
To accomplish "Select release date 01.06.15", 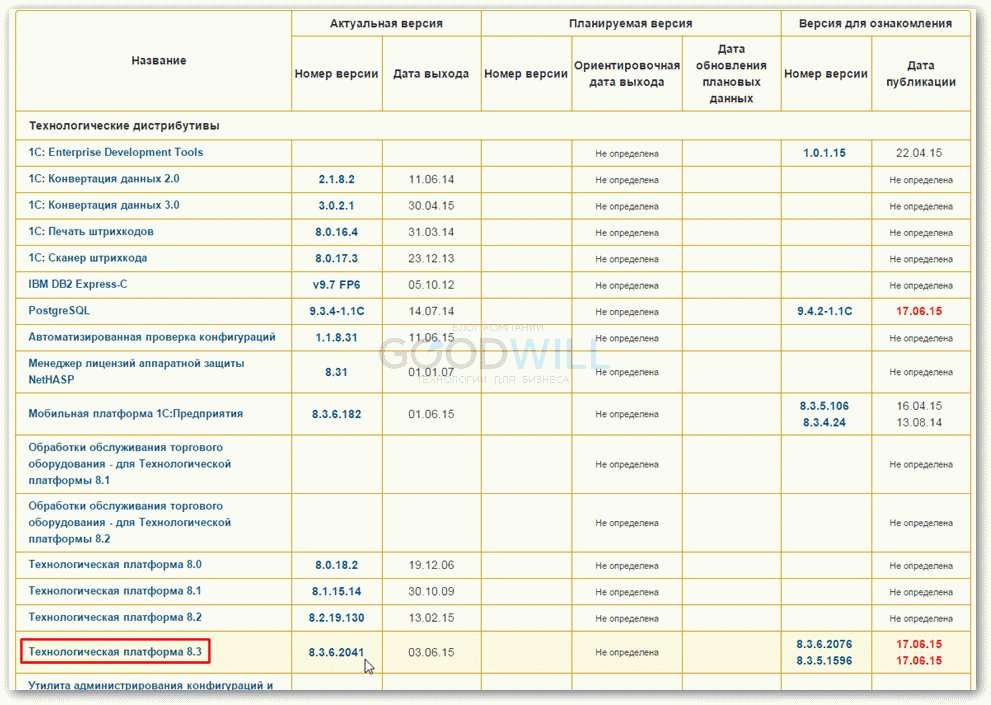I will (431, 415).
